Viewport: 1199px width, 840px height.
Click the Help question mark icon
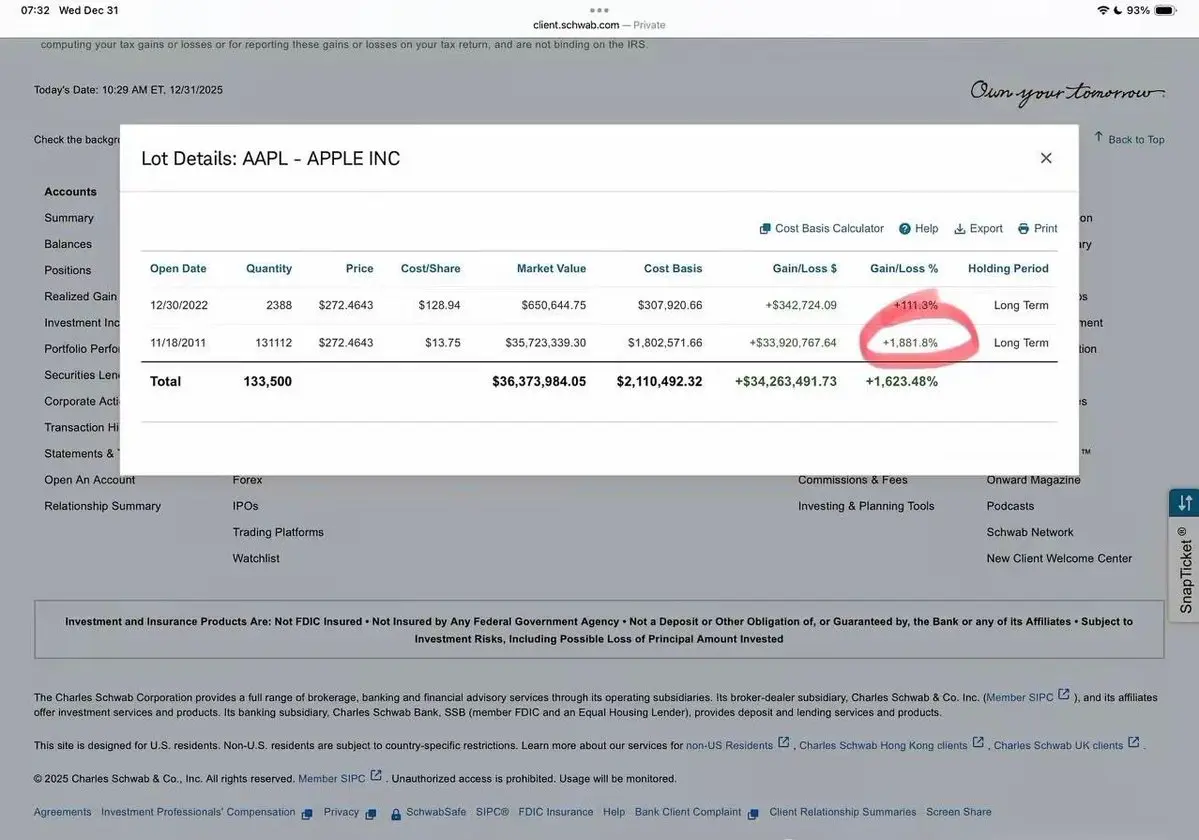coord(905,229)
